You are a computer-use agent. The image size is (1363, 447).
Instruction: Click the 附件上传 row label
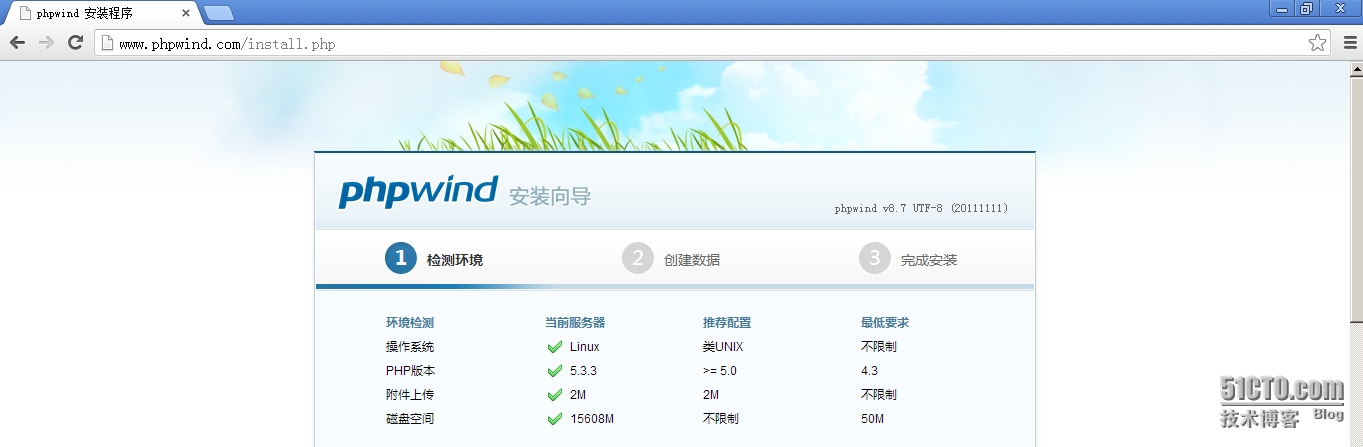410,395
